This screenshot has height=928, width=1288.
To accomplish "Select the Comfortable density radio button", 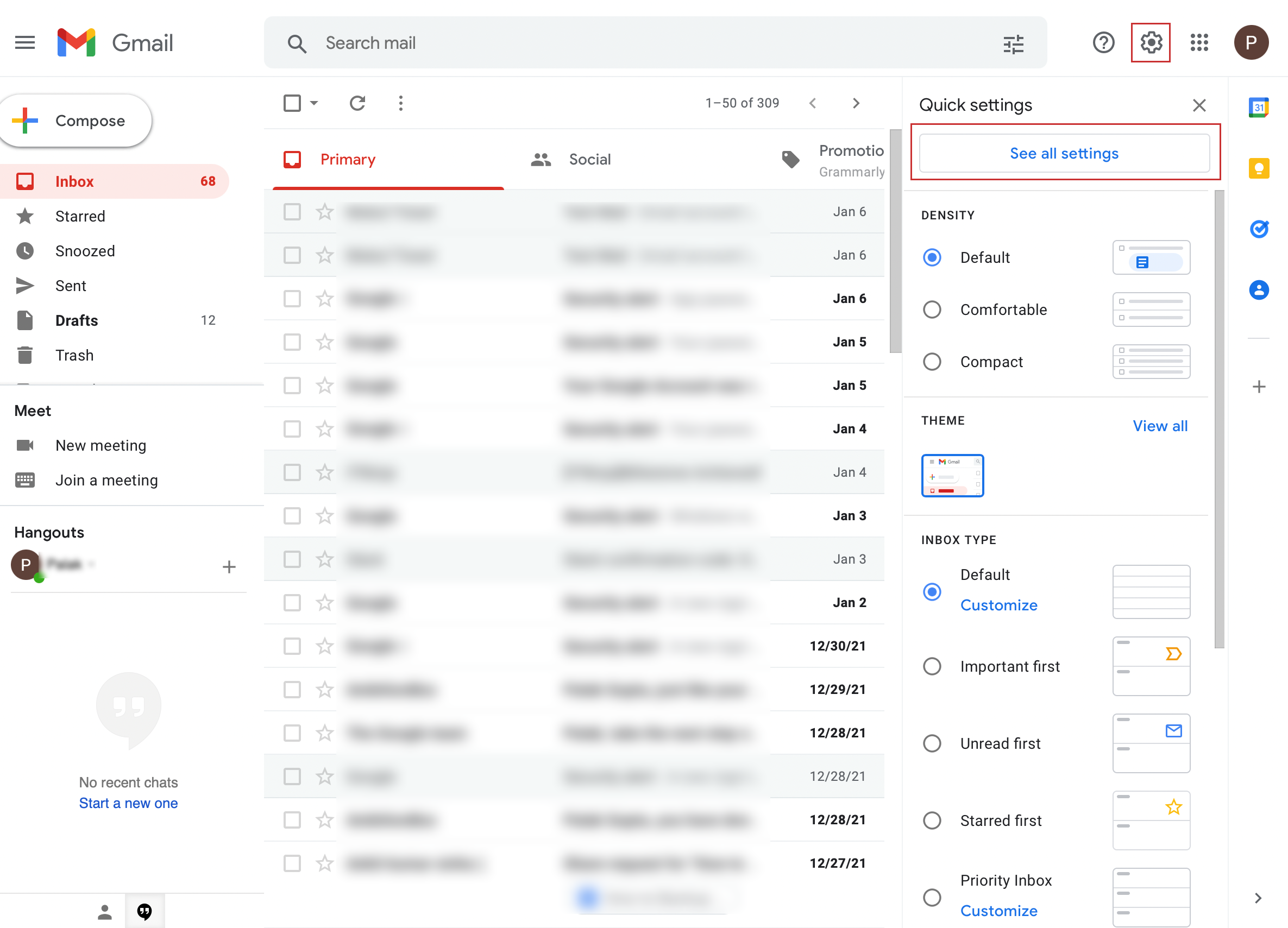I will 931,310.
